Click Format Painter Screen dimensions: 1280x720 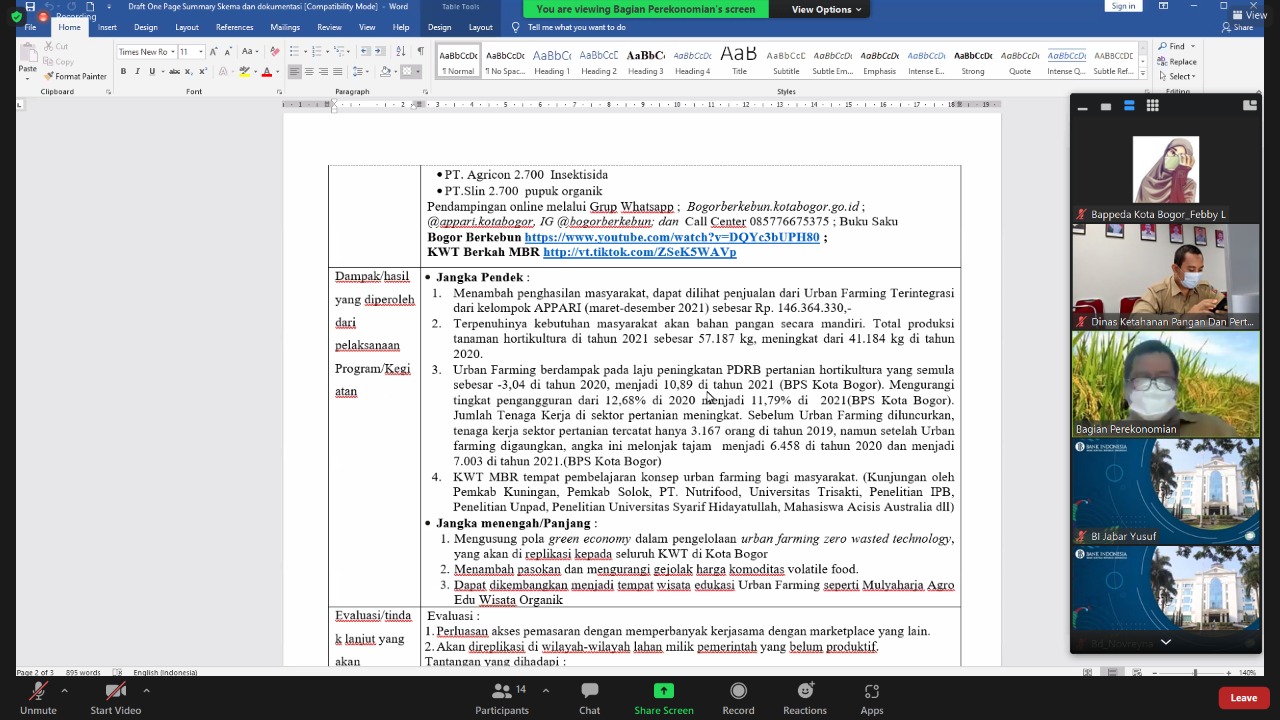(x=76, y=76)
